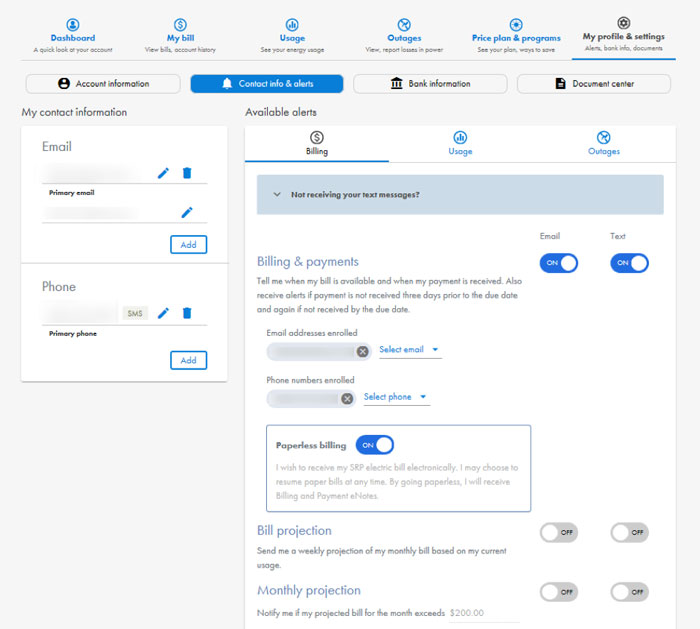Click the Usage chart icon in top navigation
This screenshot has width=700, height=629.
[292, 25]
